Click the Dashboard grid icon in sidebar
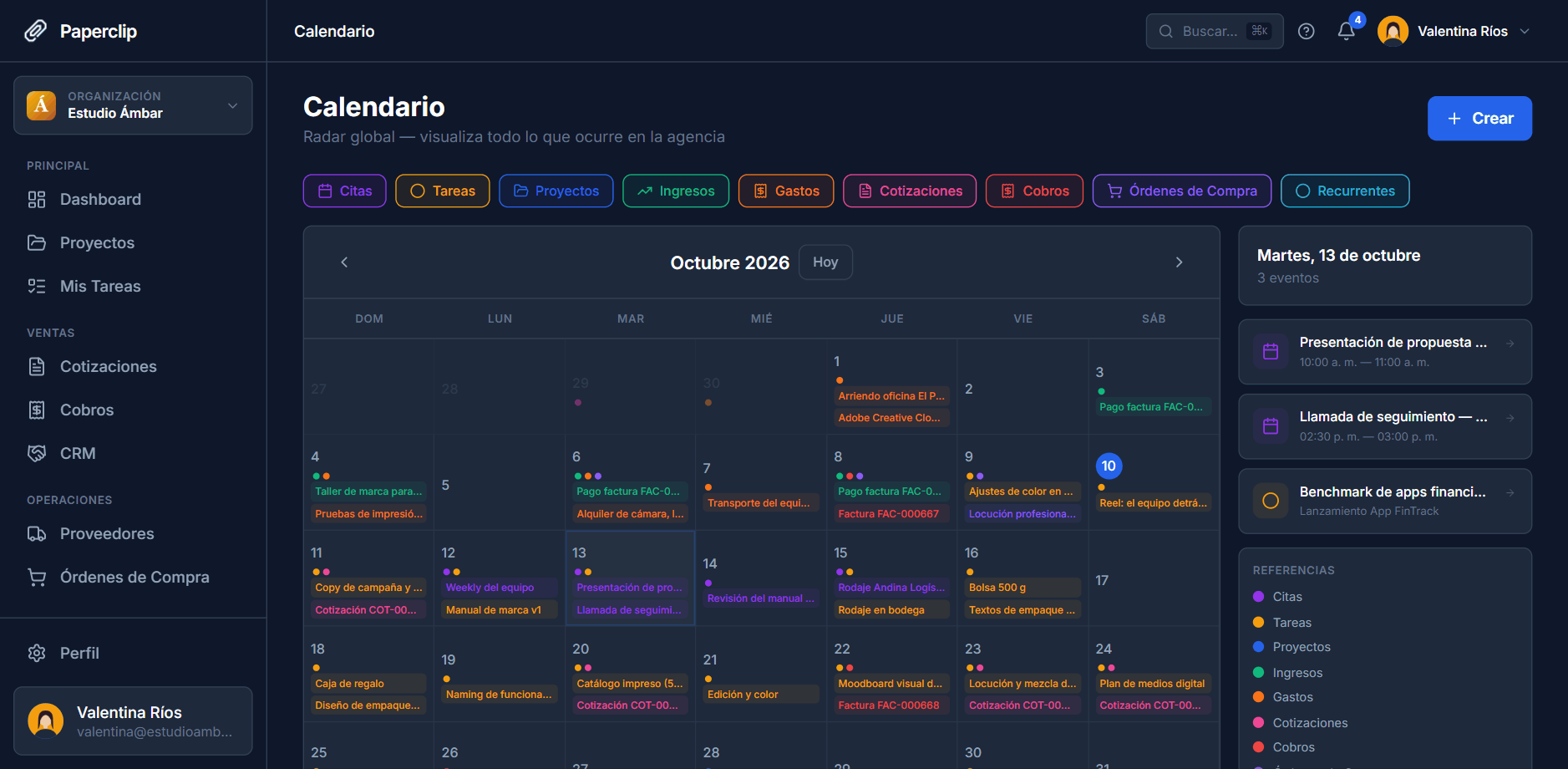 point(37,199)
